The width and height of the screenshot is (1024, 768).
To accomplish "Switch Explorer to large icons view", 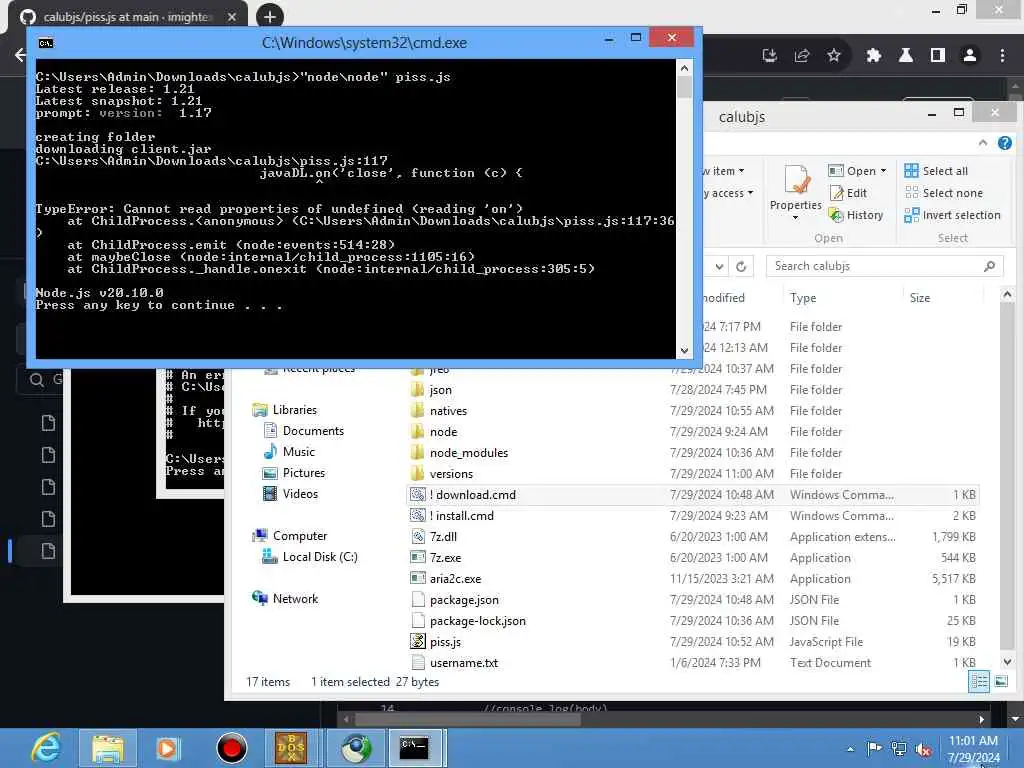I will point(1001,682).
